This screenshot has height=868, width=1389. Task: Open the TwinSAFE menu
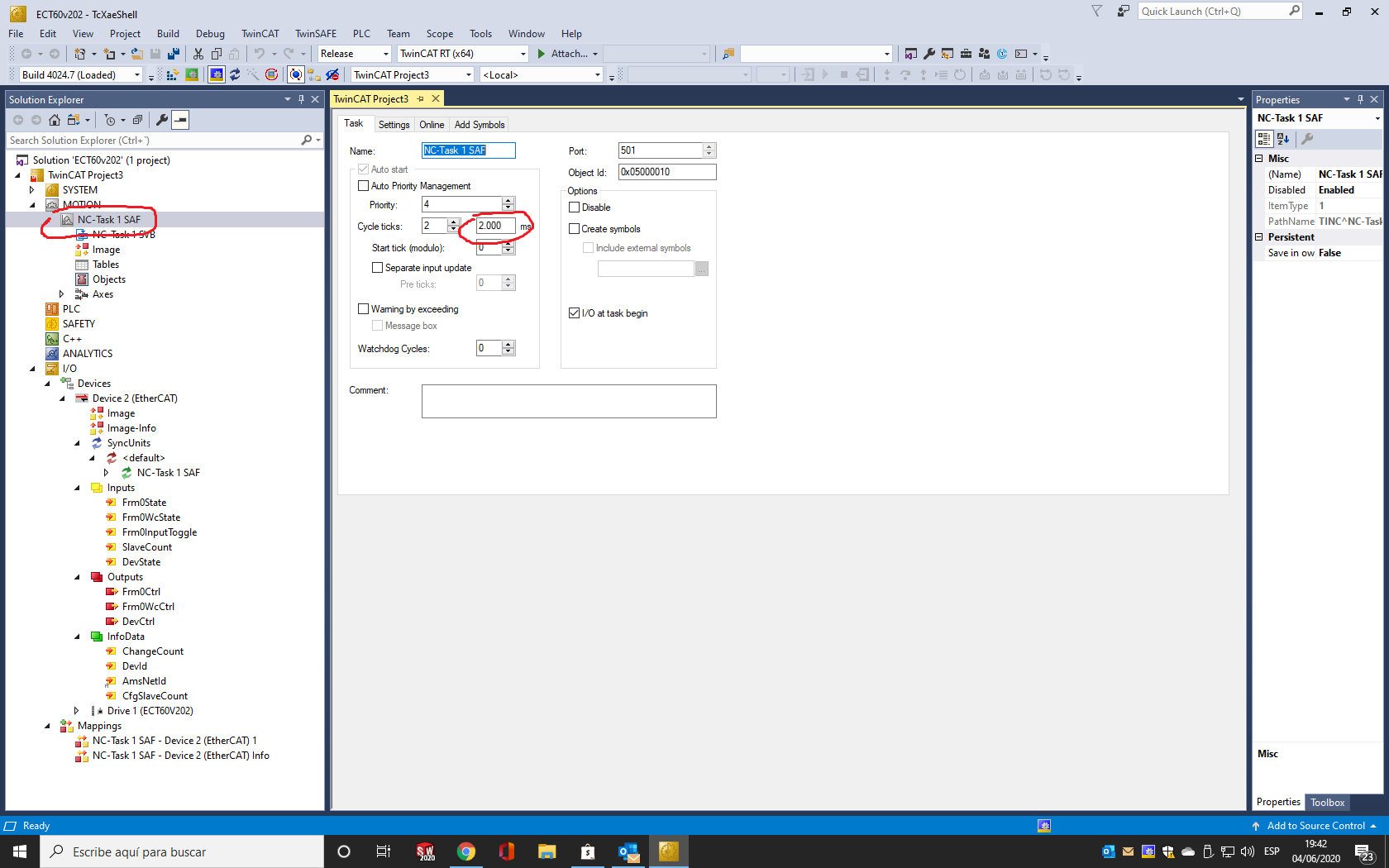tap(316, 34)
